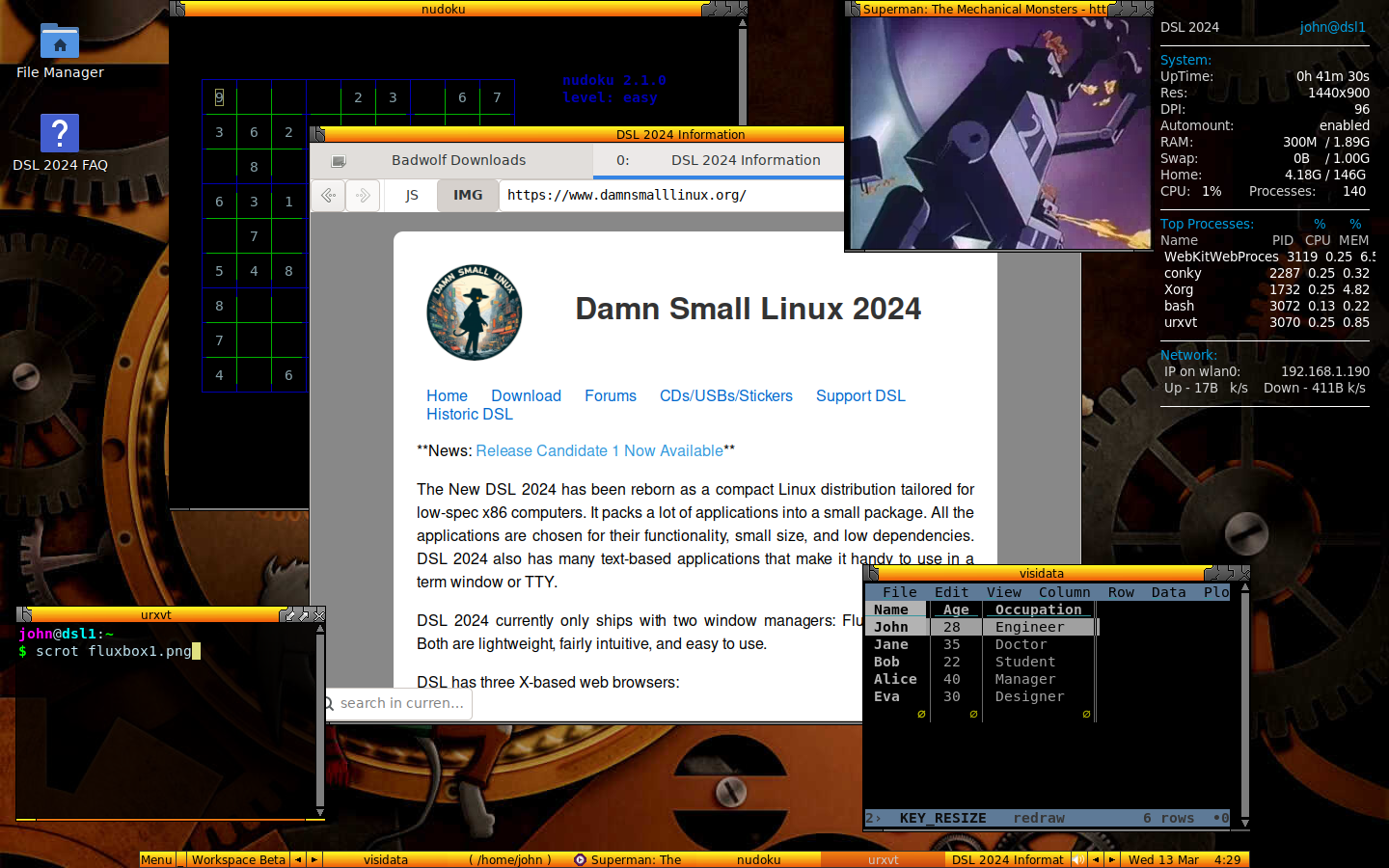Click the Age column header in visidata
Screen dimensions: 1389x868
click(956, 610)
